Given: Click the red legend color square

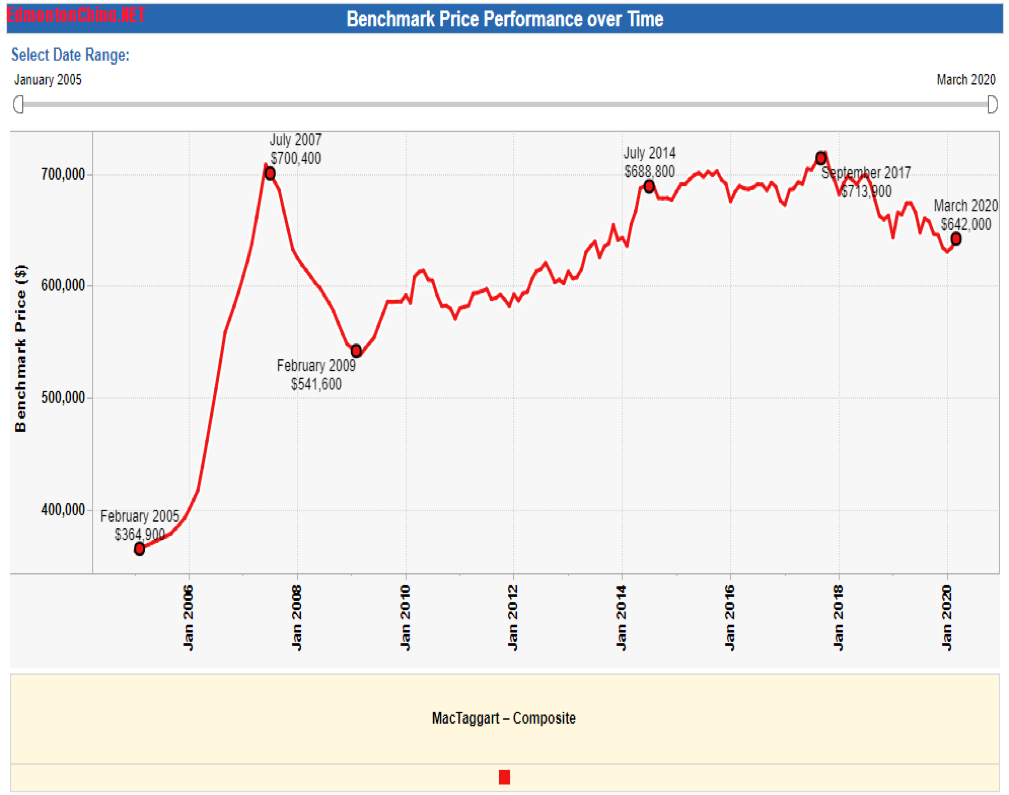Looking at the screenshot, I should pos(504,778).
